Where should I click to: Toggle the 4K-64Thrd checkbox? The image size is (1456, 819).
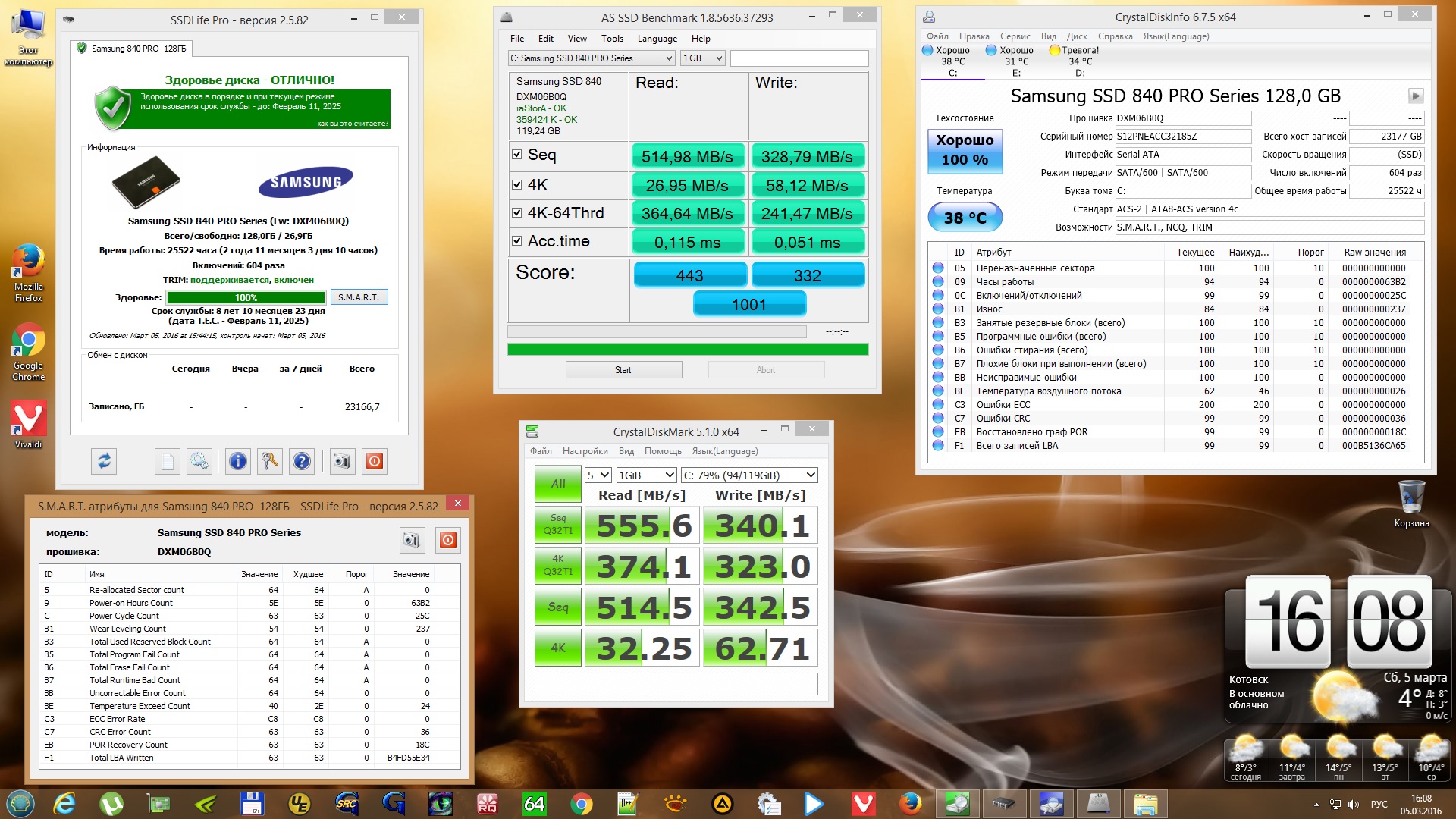tap(516, 213)
